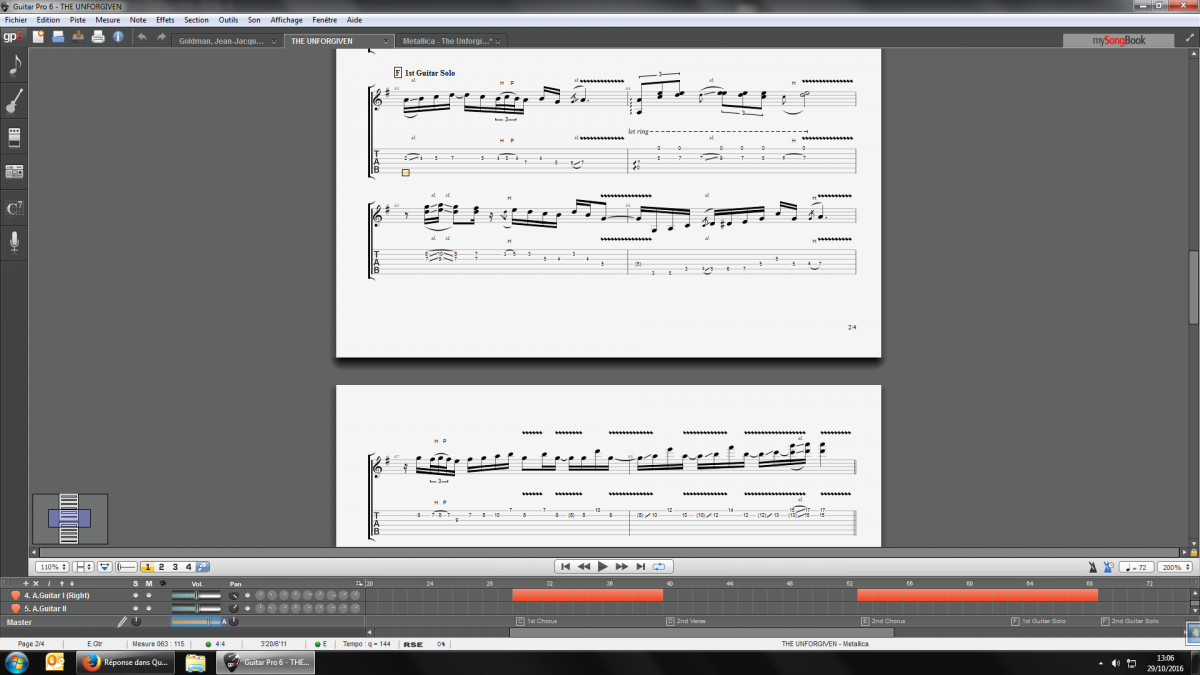Adjust A.Guitar II volume slider

[196, 608]
